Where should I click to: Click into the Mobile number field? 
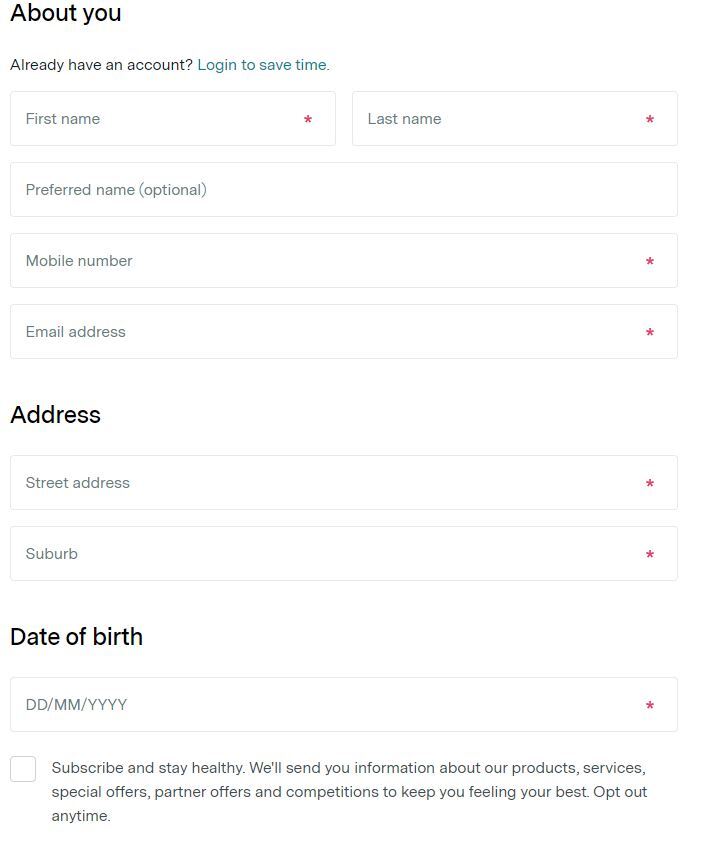pyautogui.click(x=330, y=261)
